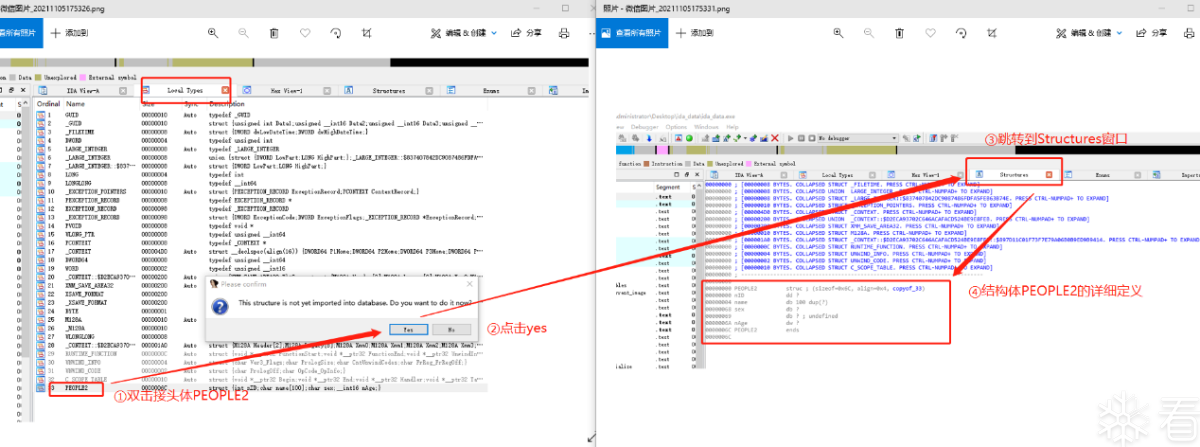Select Enums tab in right image
Viewport: 1200px width, 447px height.
point(1103,174)
